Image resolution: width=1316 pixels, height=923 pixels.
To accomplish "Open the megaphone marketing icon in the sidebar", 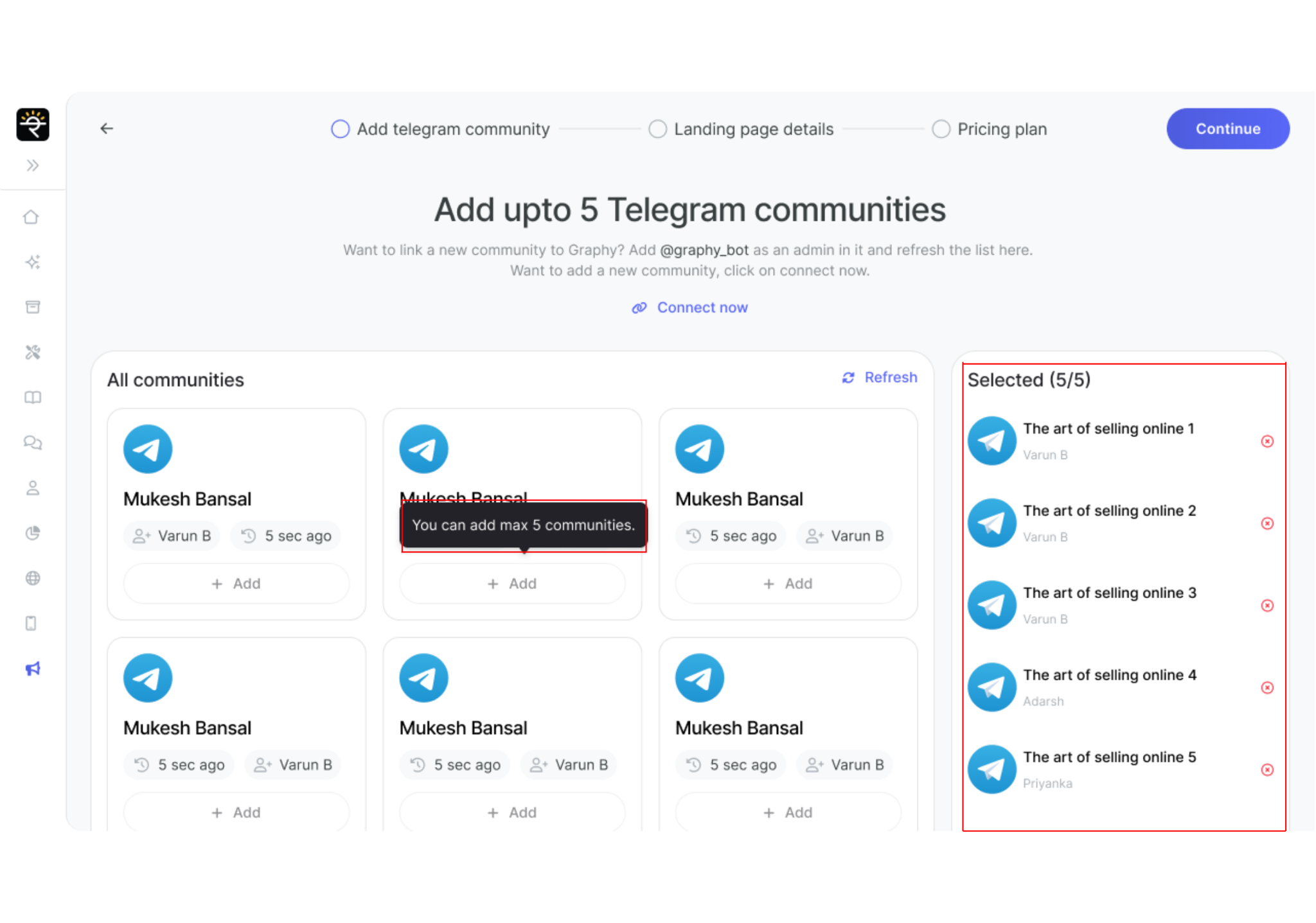I will click(33, 669).
